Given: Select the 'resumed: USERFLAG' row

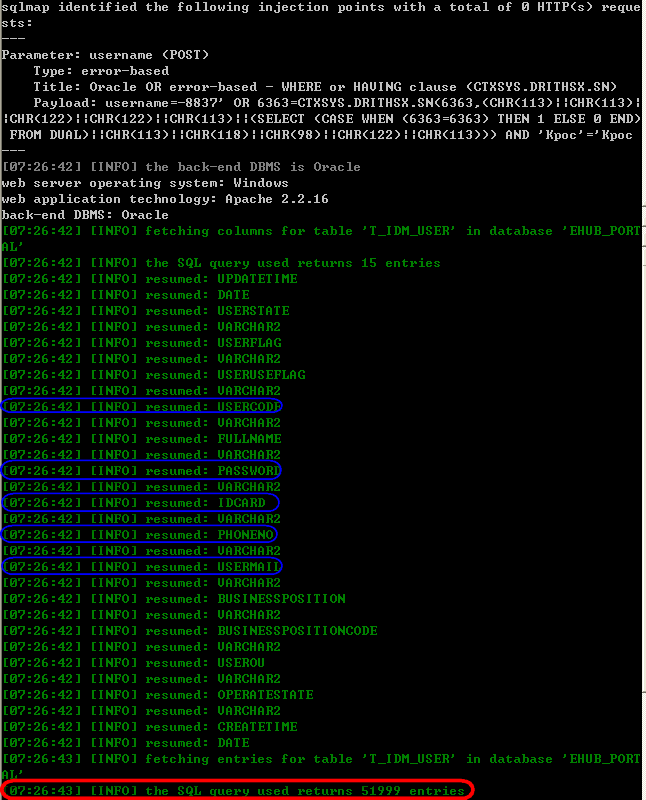Looking at the screenshot, I should 141,343.
